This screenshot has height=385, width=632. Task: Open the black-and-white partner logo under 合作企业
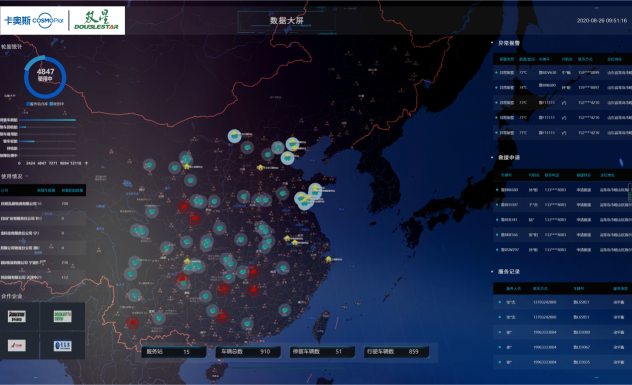[17, 316]
